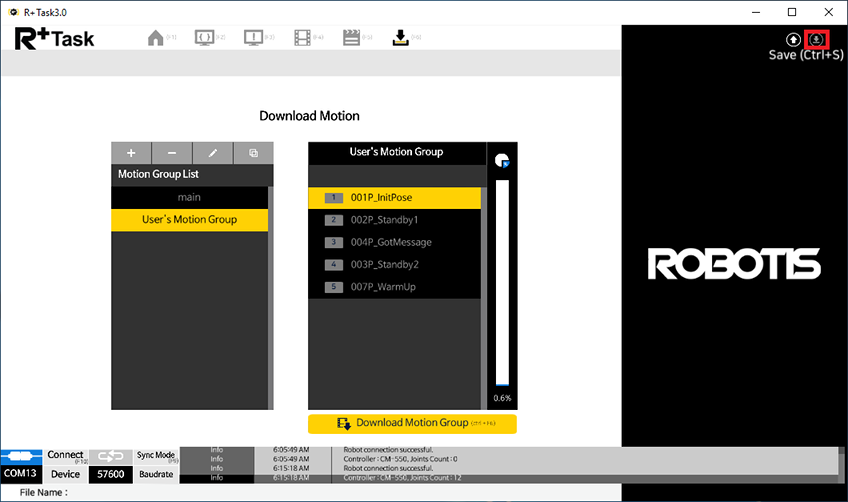The height and width of the screenshot is (502, 848).
Task: Select the Download icon in top toolbar
Action: pyautogui.click(x=400, y=38)
